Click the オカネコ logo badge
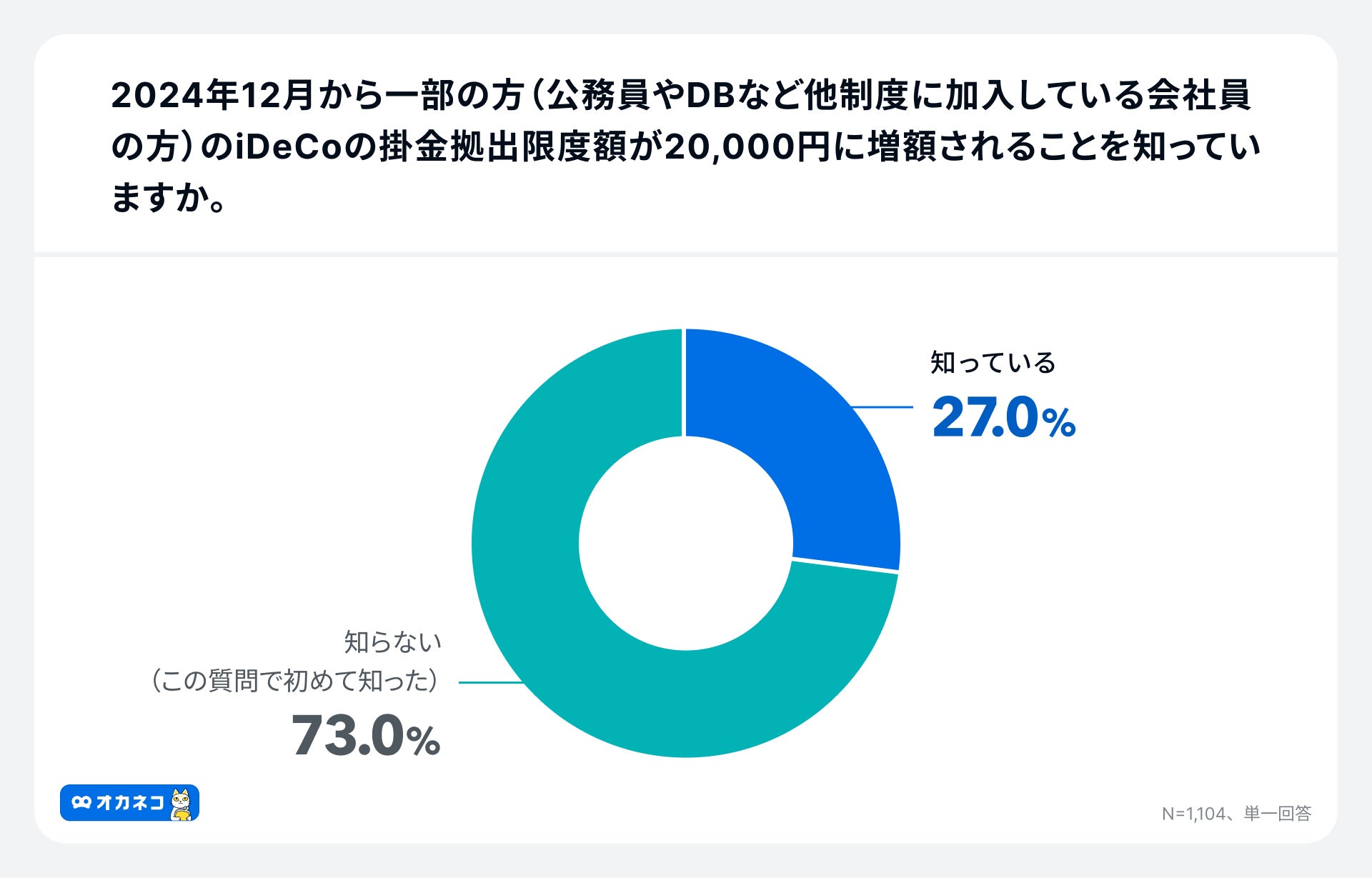Image resolution: width=1372 pixels, height=878 pixels. pos(129,802)
